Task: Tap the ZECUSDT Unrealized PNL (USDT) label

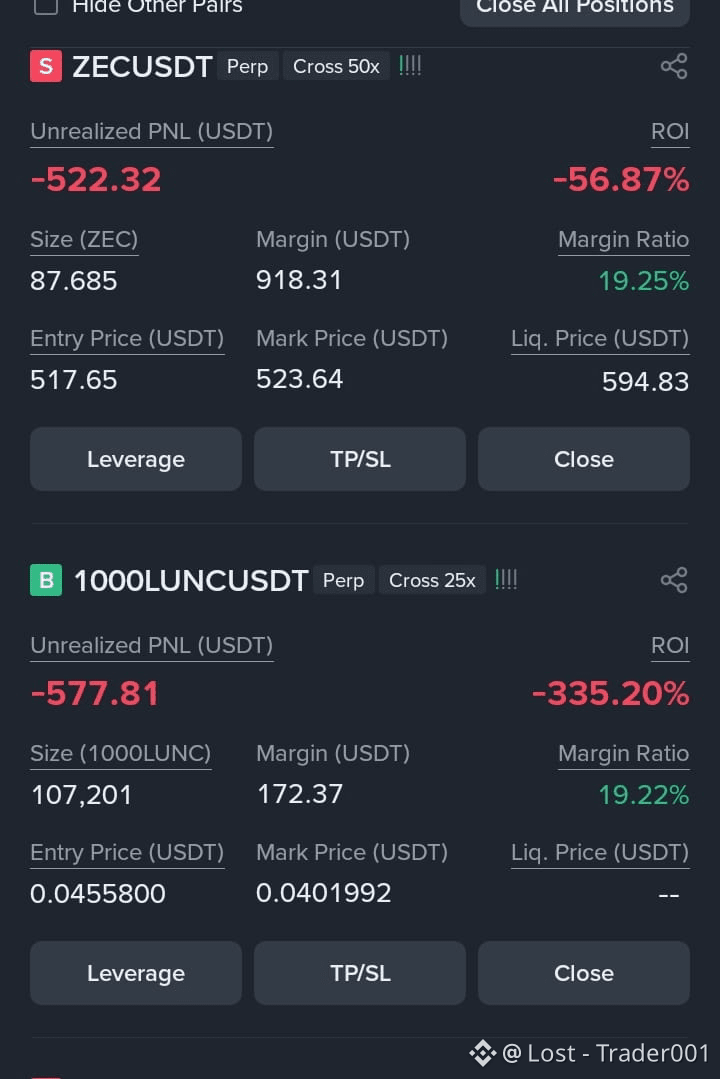Action: click(151, 131)
